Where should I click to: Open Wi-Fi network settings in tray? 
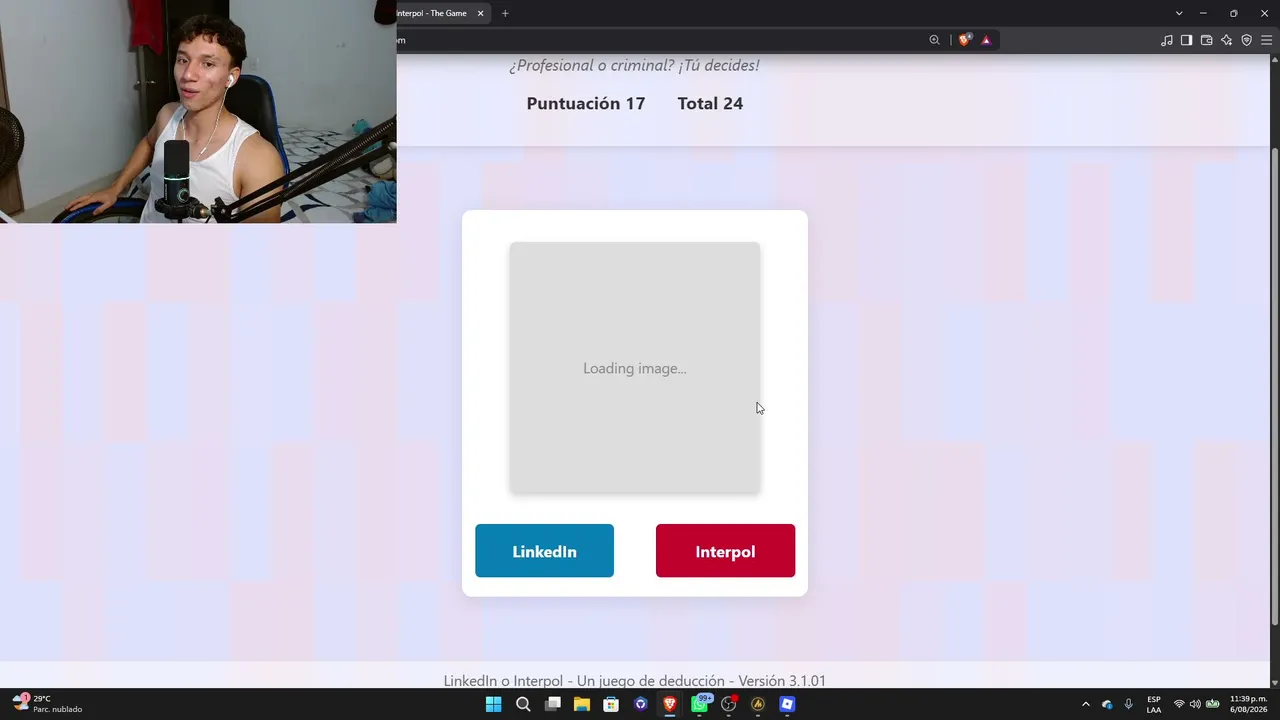click(1179, 704)
